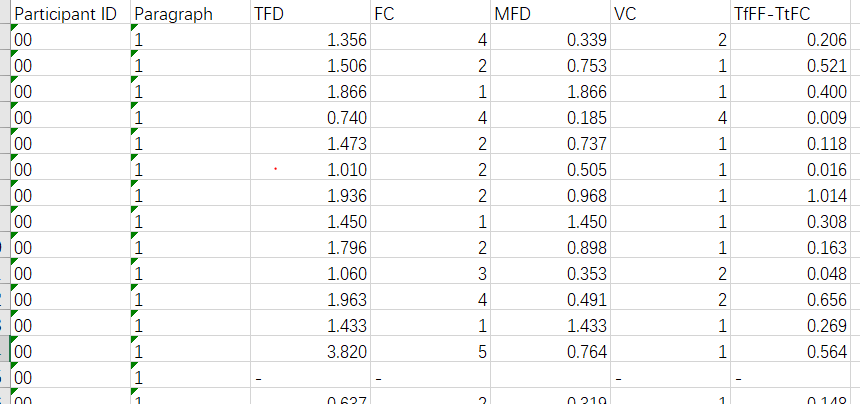Click the cell with TFD value 1.356
Screen dimensions: 860x404
(x=310, y=37)
